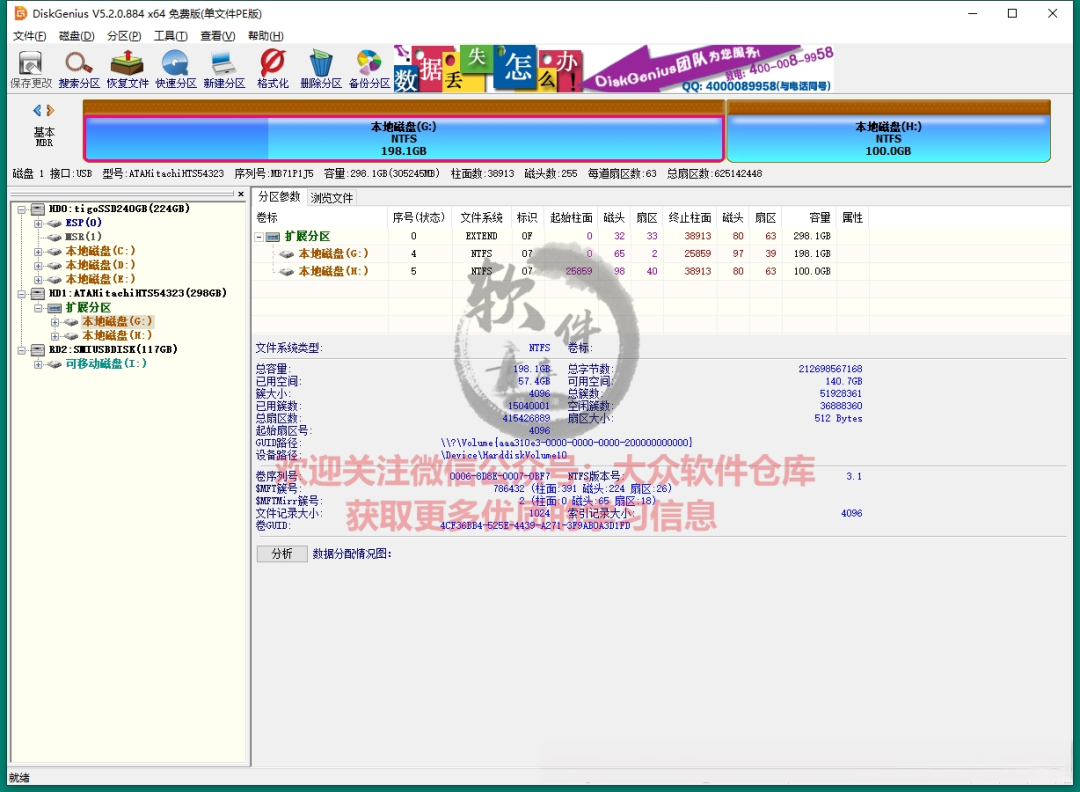The image size is (1080, 792).
Task: Select 本地磁盘(H:) in left tree
Action: coord(117,336)
